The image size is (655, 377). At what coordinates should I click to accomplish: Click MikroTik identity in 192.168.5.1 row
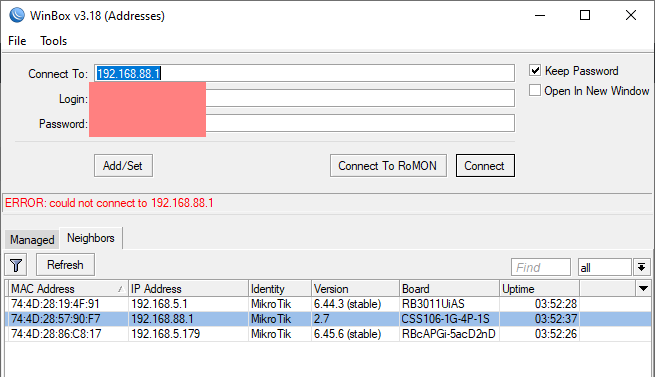(271, 304)
